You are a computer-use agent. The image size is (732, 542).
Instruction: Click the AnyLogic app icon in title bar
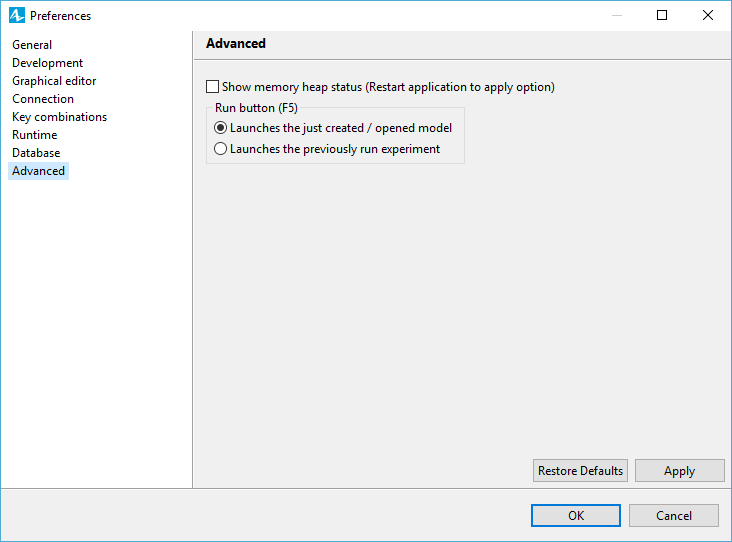tap(16, 15)
